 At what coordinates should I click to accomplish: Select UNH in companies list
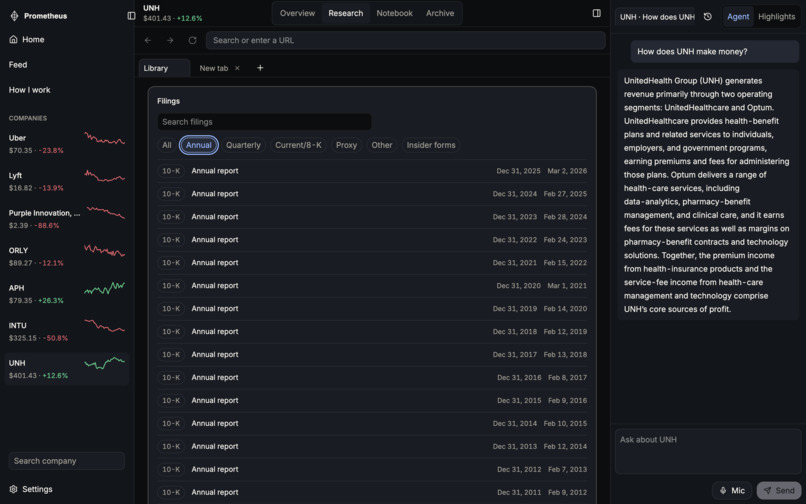(67, 369)
